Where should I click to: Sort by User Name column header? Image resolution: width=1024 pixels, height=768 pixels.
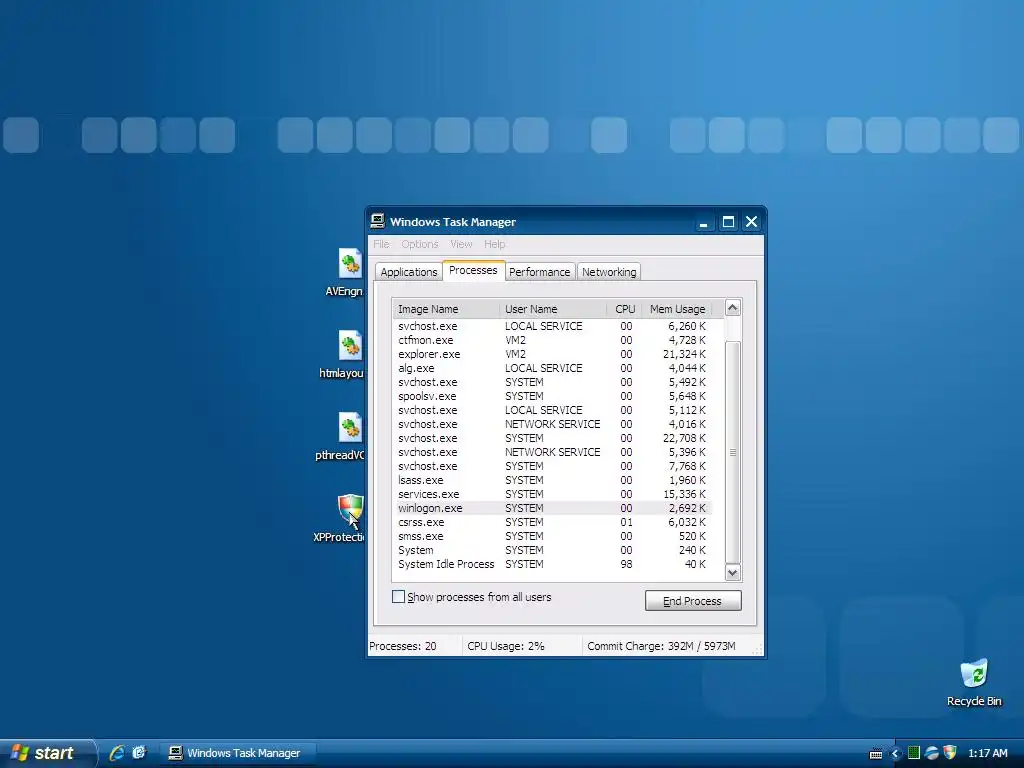(553, 309)
